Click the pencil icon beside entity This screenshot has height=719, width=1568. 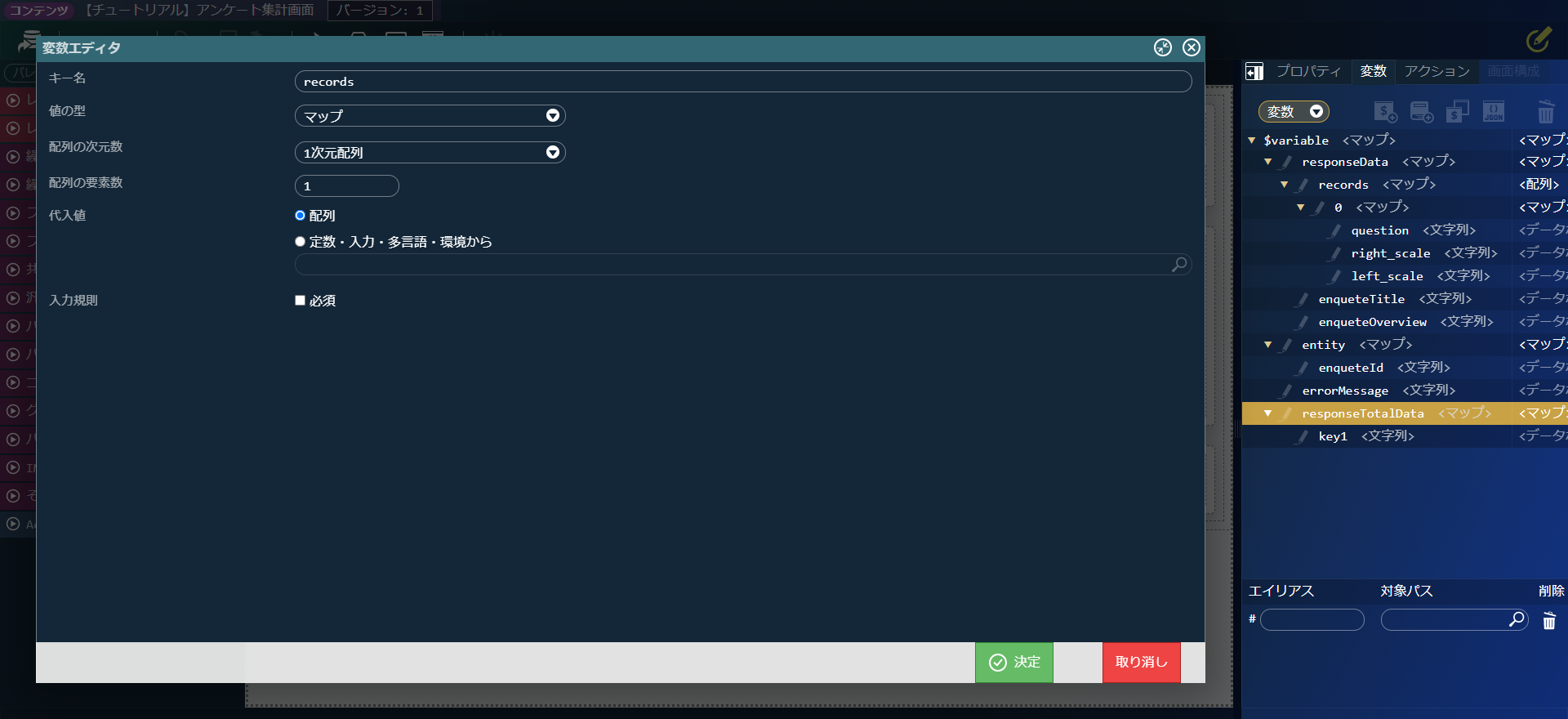pyautogui.click(x=1287, y=345)
